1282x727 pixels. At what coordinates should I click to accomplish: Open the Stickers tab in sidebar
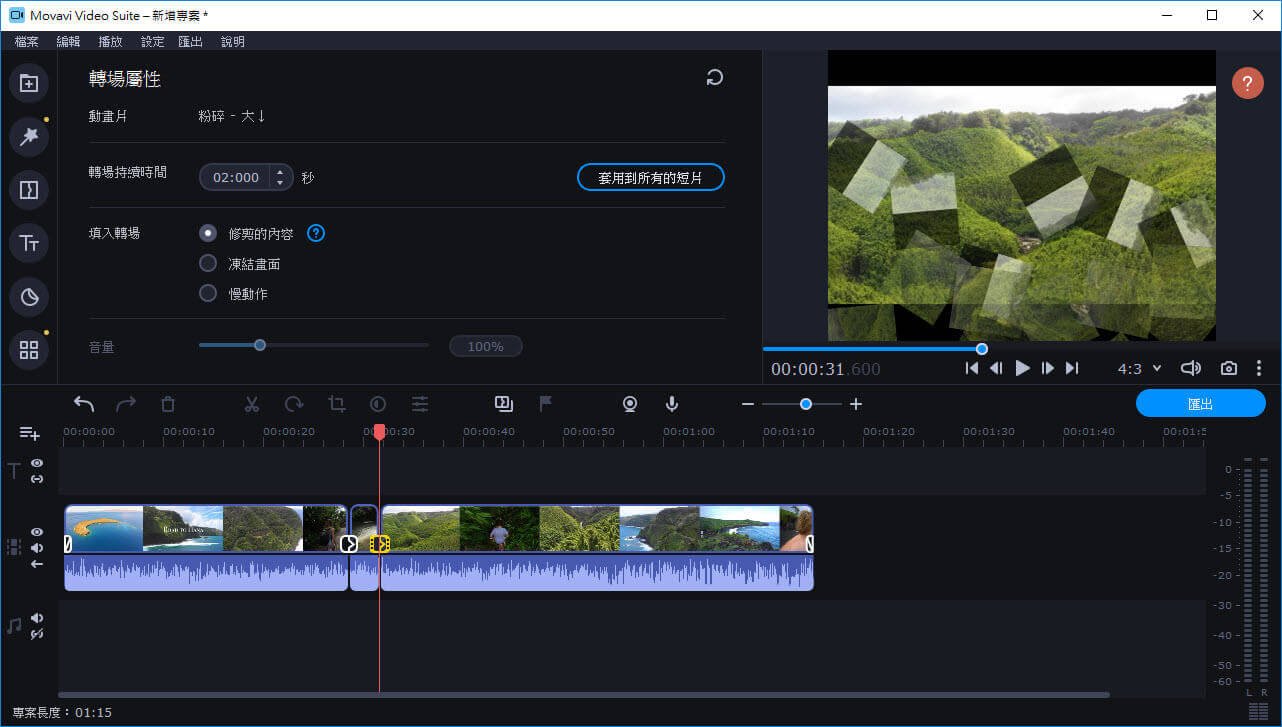29,297
